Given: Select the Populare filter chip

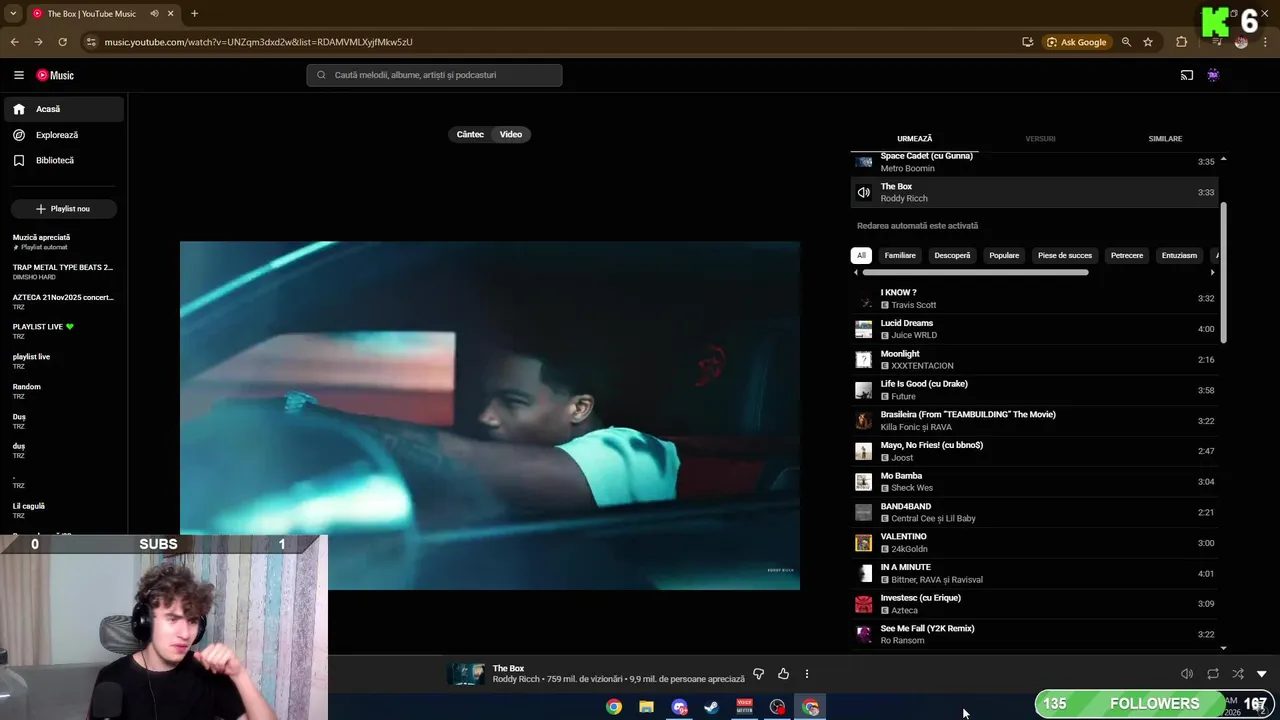Looking at the screenshot, I should click(1004, 255).
